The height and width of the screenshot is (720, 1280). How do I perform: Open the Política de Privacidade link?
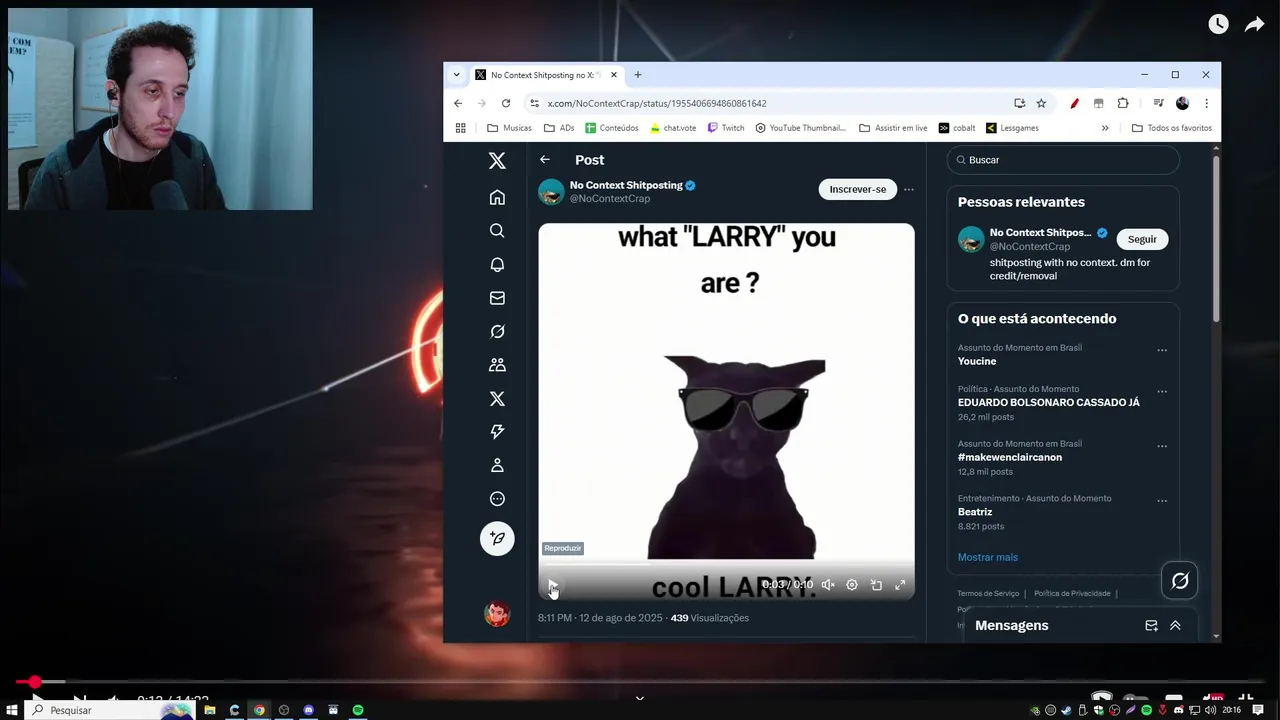pos(1072,593)
